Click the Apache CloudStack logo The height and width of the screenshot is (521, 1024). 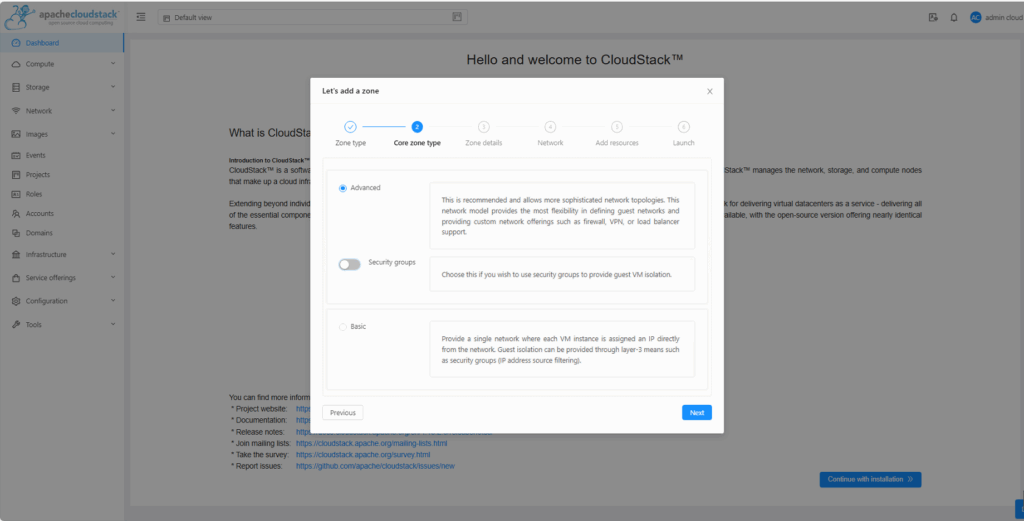click(x=61, y=17)
